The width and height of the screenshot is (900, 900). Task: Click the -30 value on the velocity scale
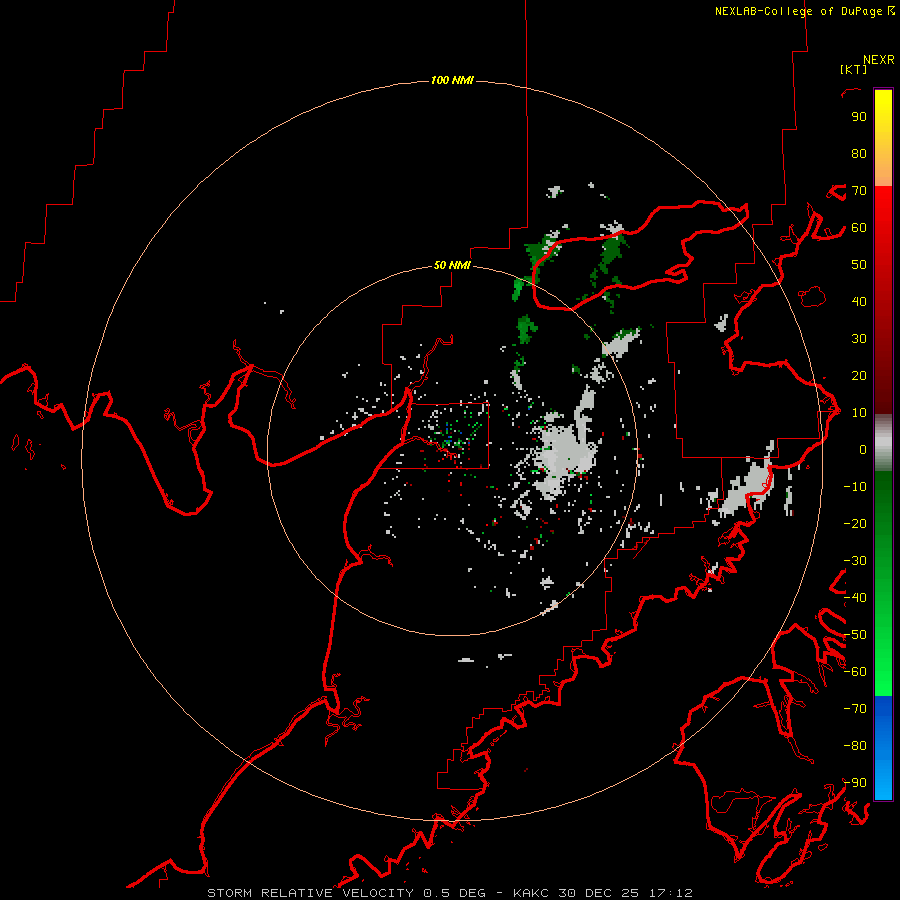coord(855,561)
